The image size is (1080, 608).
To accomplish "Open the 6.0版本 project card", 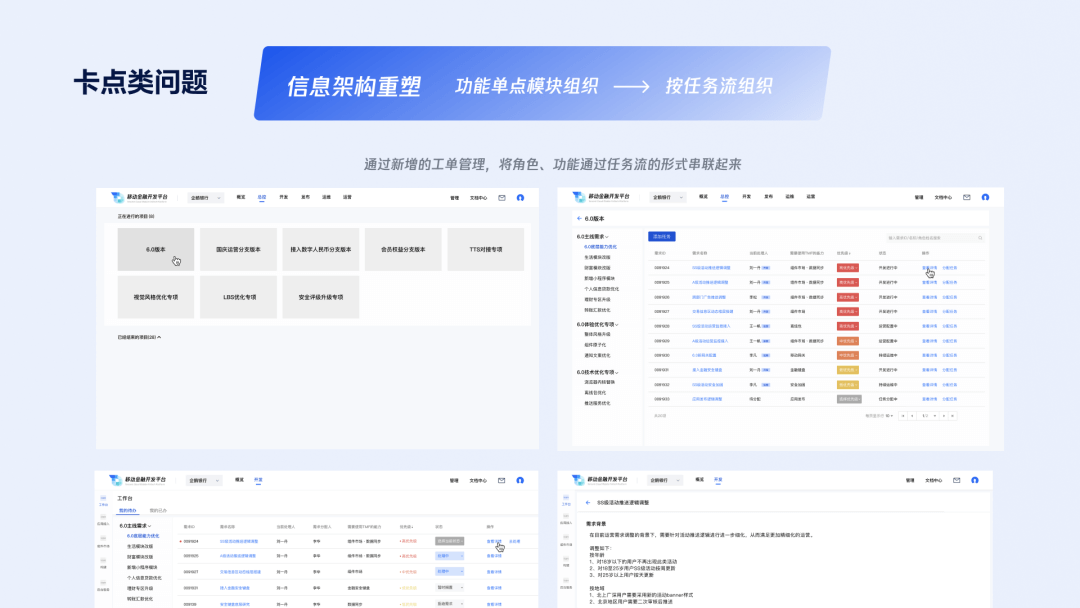I will pos(156,249).
